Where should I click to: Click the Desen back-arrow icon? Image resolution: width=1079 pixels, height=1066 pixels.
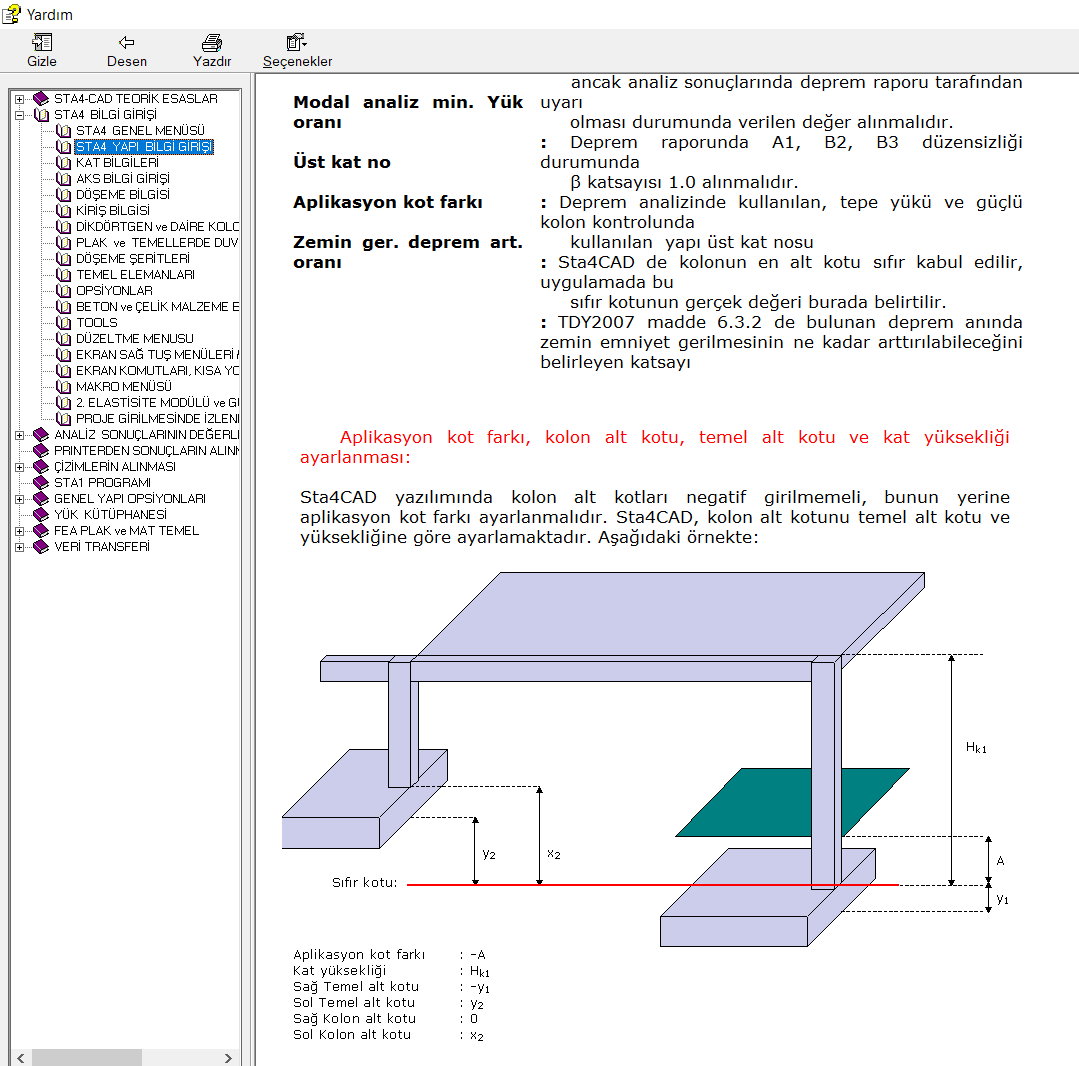coord(127,42)
